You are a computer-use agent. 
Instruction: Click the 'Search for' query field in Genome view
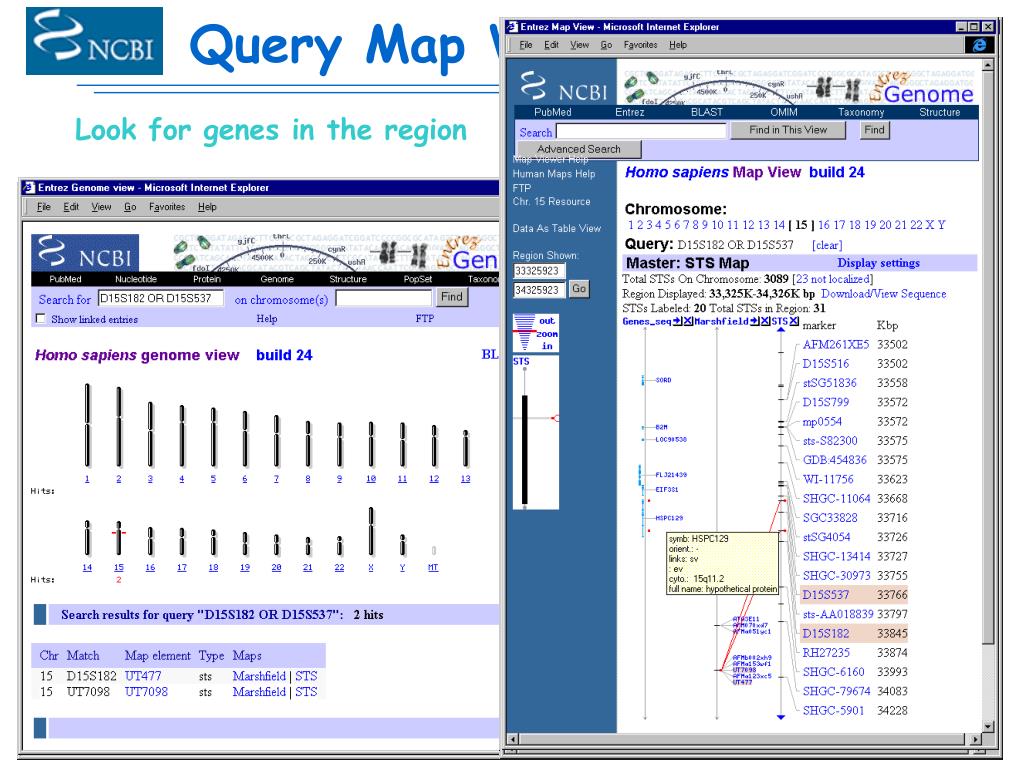161,298
